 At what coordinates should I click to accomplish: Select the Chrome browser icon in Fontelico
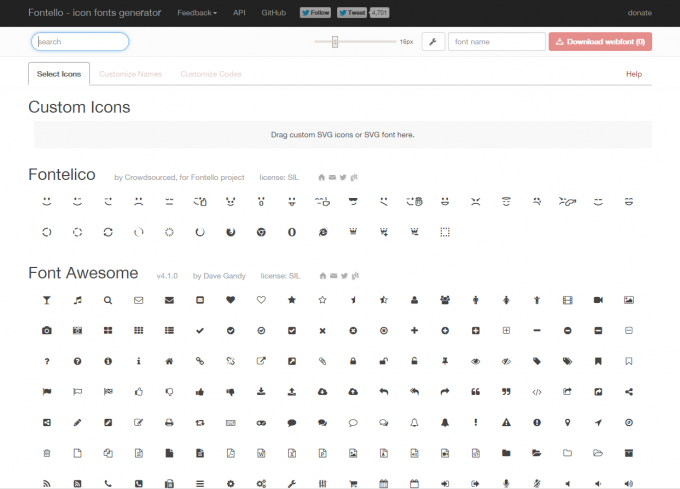click(261, 232)
